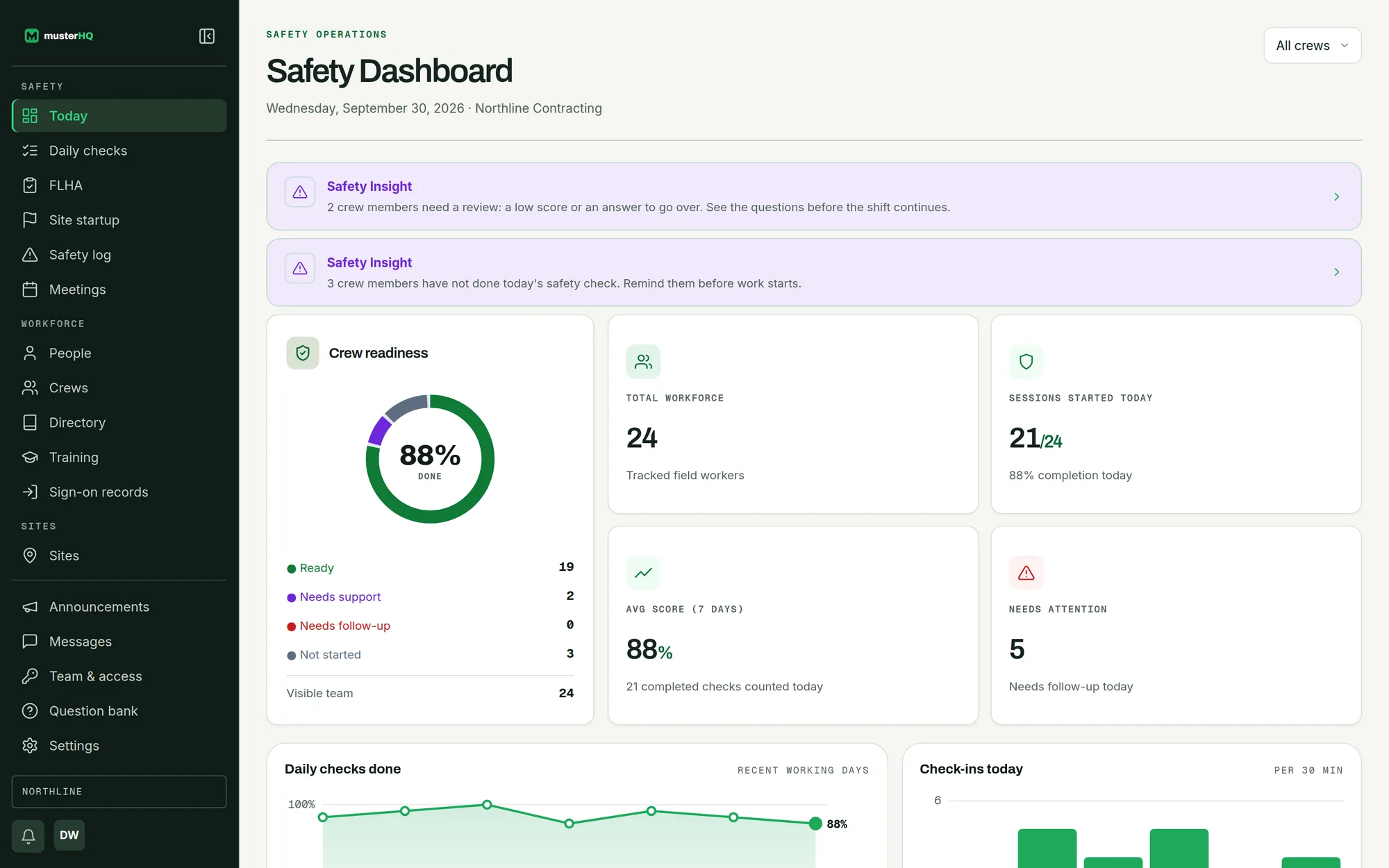Click the Announcements megaphone icon
The height and width of the screenshot is (868, 1389).
(30, 607)
